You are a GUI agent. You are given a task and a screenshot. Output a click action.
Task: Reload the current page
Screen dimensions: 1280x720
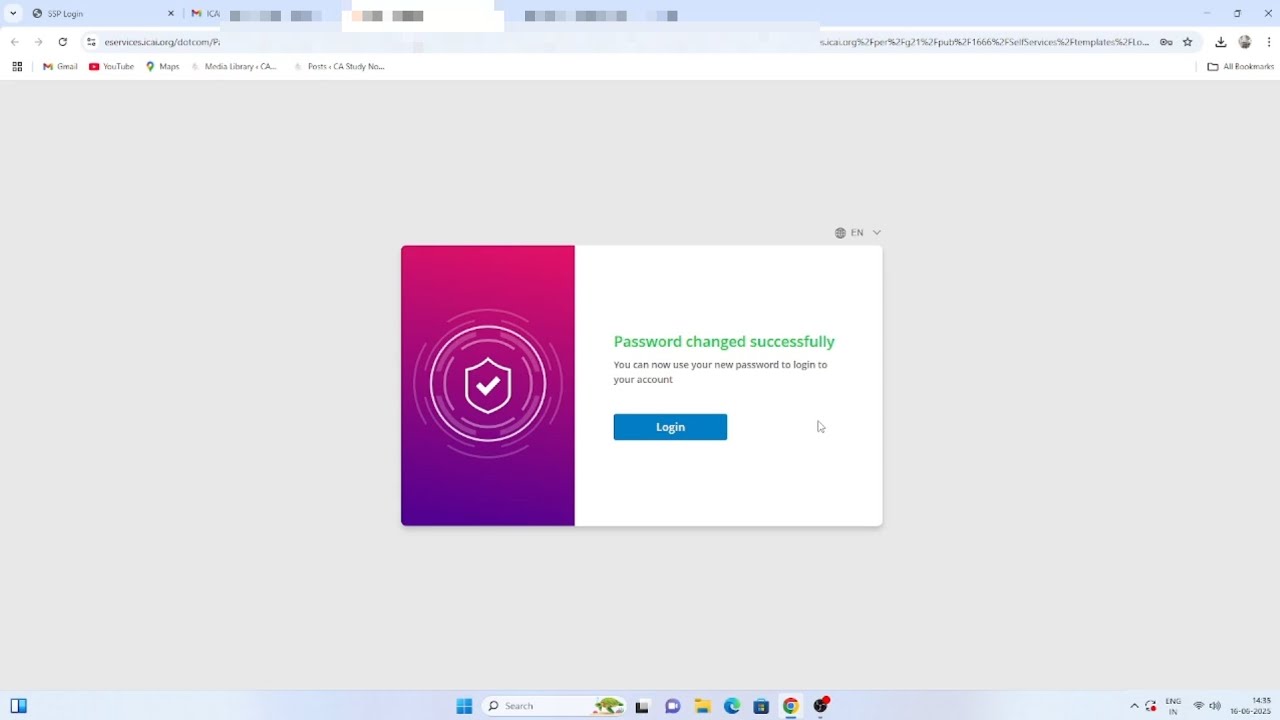click(x=62, y=42)
